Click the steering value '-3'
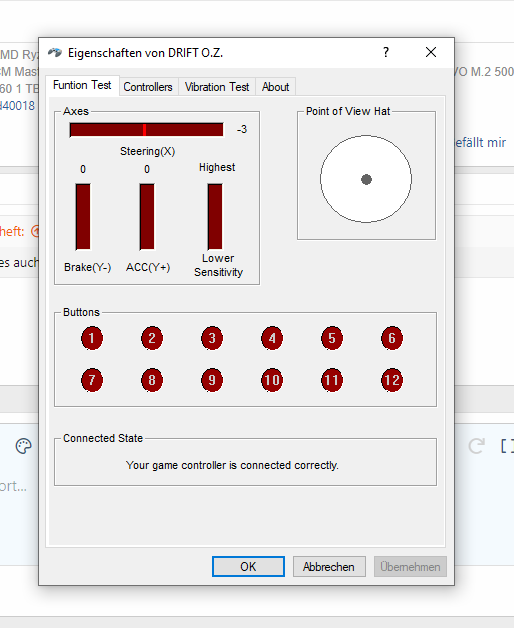This screenshot has height=628, width=514. 242,130
